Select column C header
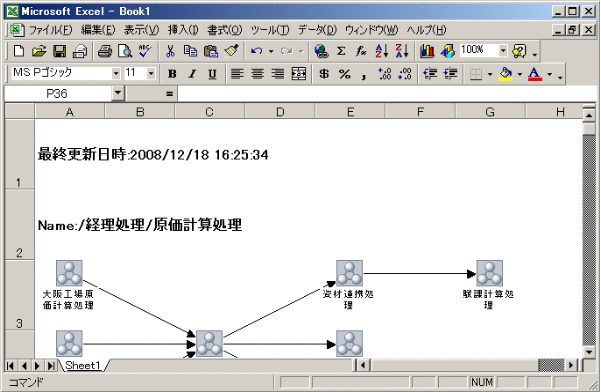The image size is (601, 392). 209,112
